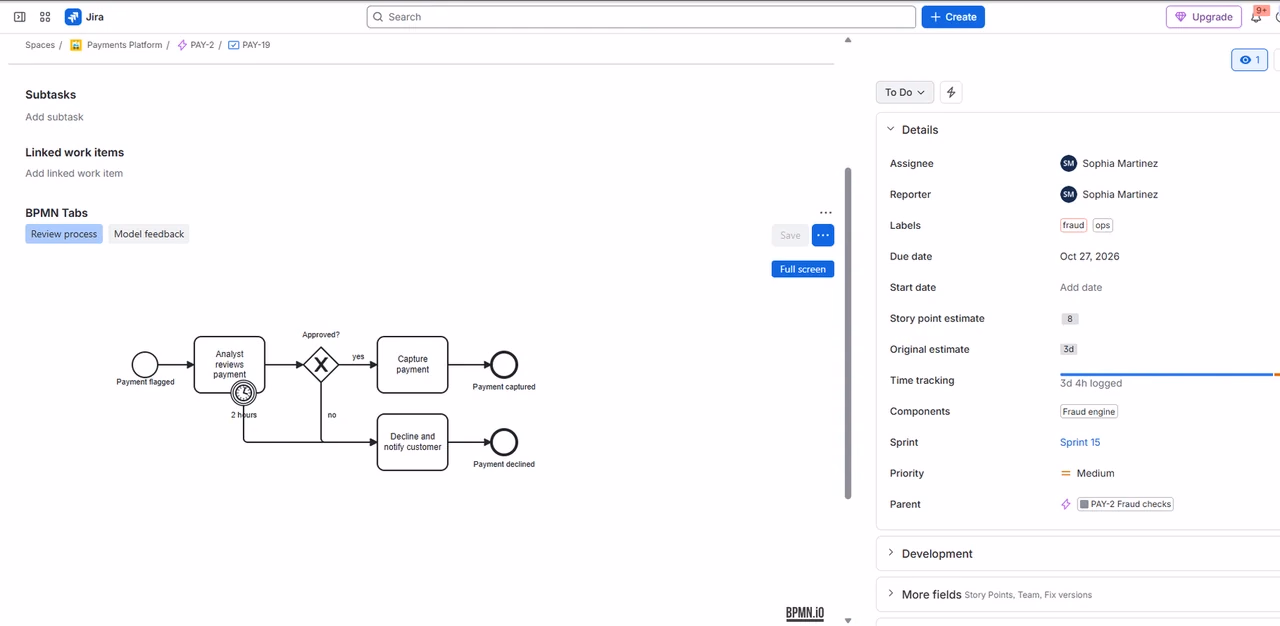Click the Upgrade button
Viewport: 1280px width, 626px height.
click(1204, 17)
